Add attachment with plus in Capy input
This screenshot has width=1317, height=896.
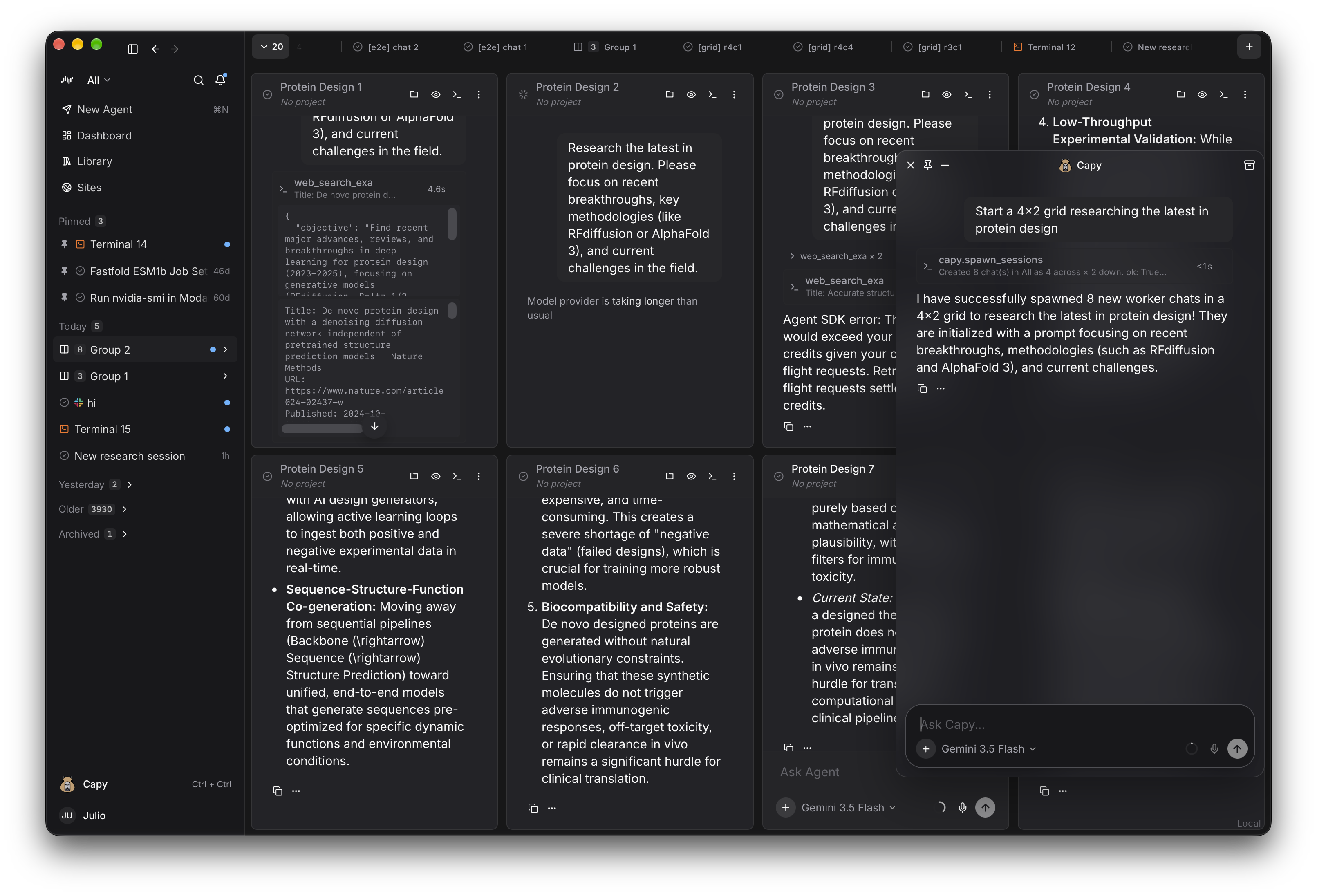926,749
